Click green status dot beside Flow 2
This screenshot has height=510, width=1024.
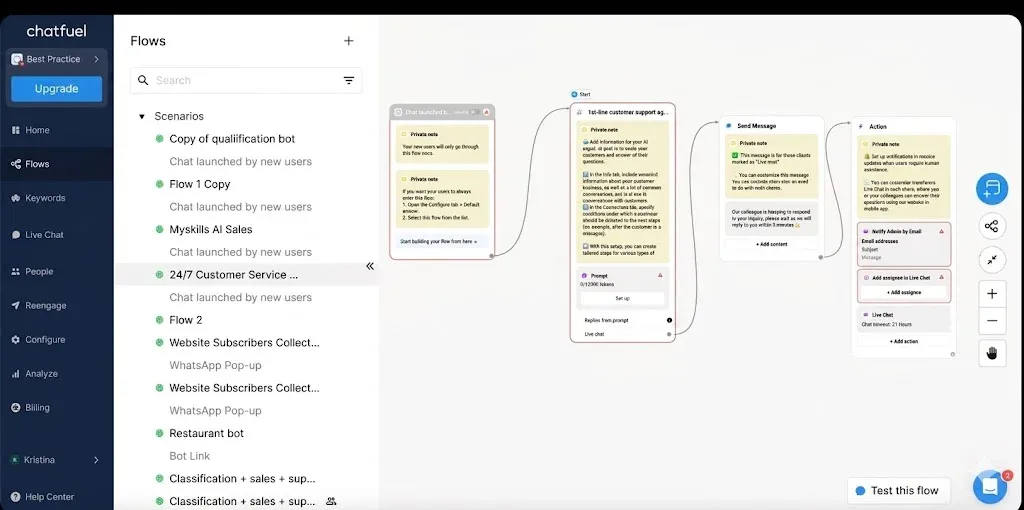coord(159,320)
